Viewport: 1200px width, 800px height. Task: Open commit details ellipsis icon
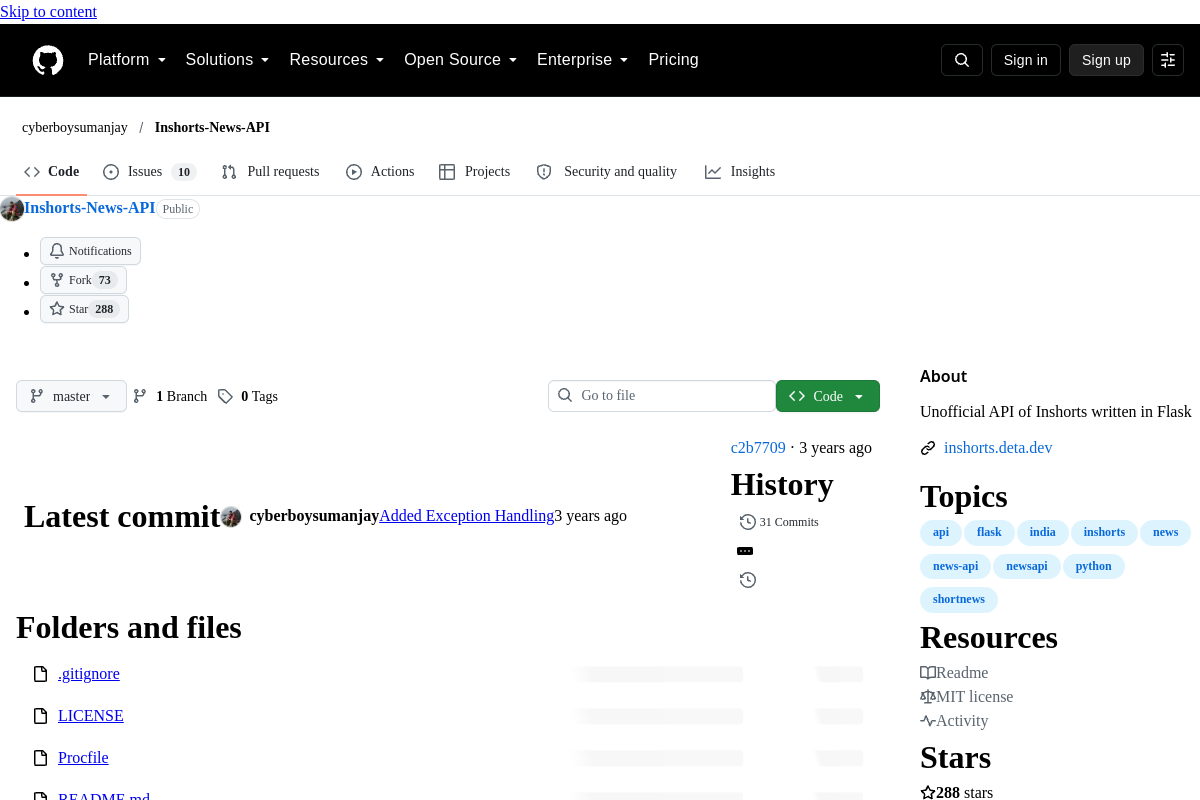point(745,551)
